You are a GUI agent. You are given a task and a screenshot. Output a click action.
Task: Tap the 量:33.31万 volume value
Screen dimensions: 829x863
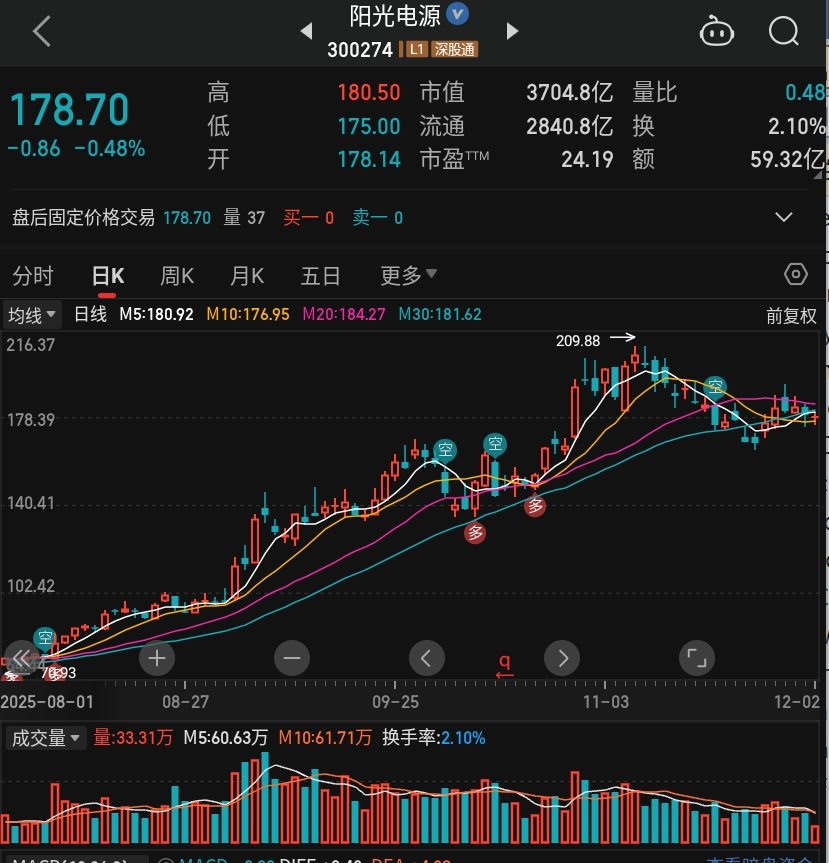point(133,738)
